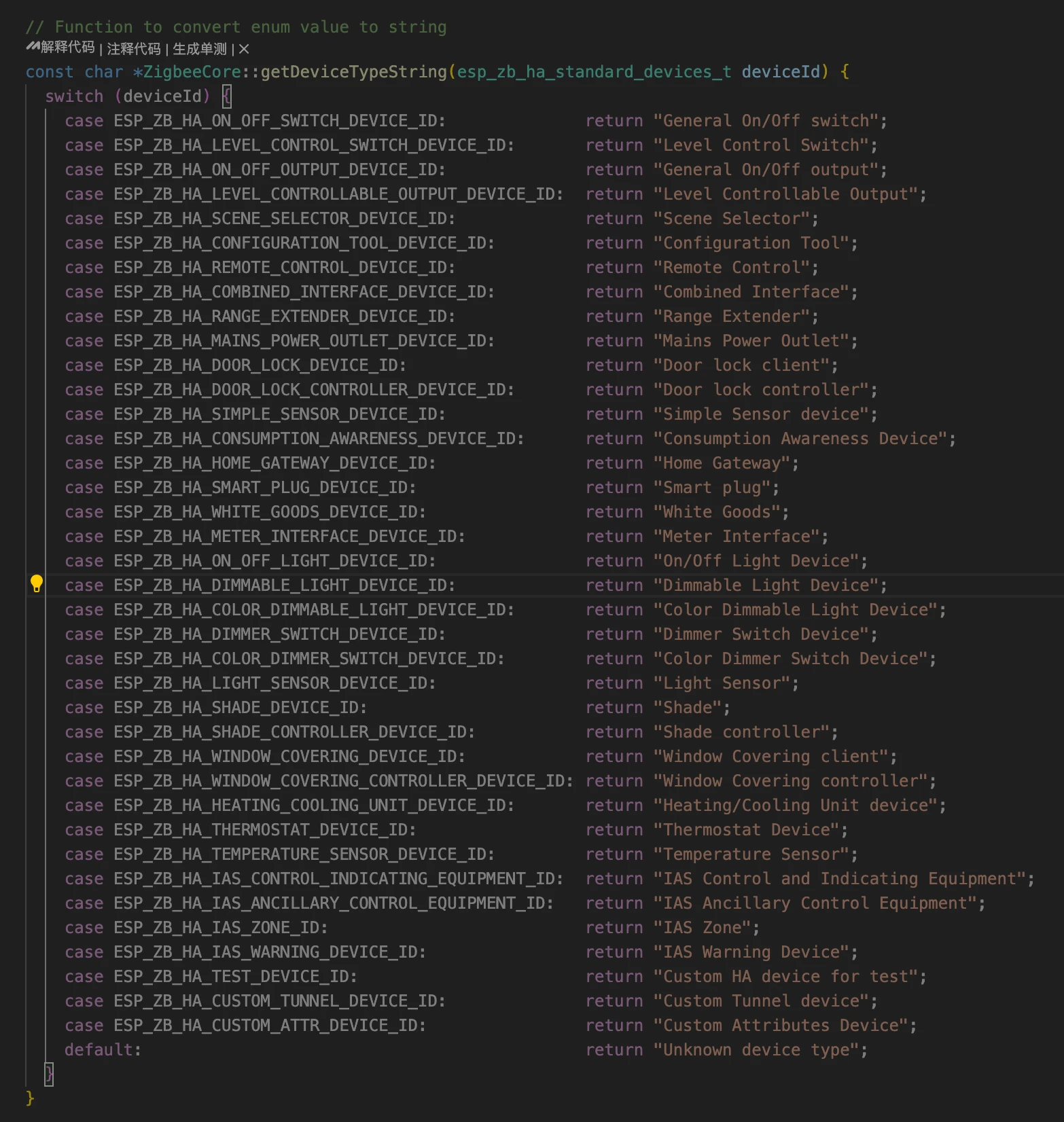
Task: Click ESP_ZB_HA_DIMMABLE_LIGHT_DEVICE_ID case label
Action: (x=284, y=585)
